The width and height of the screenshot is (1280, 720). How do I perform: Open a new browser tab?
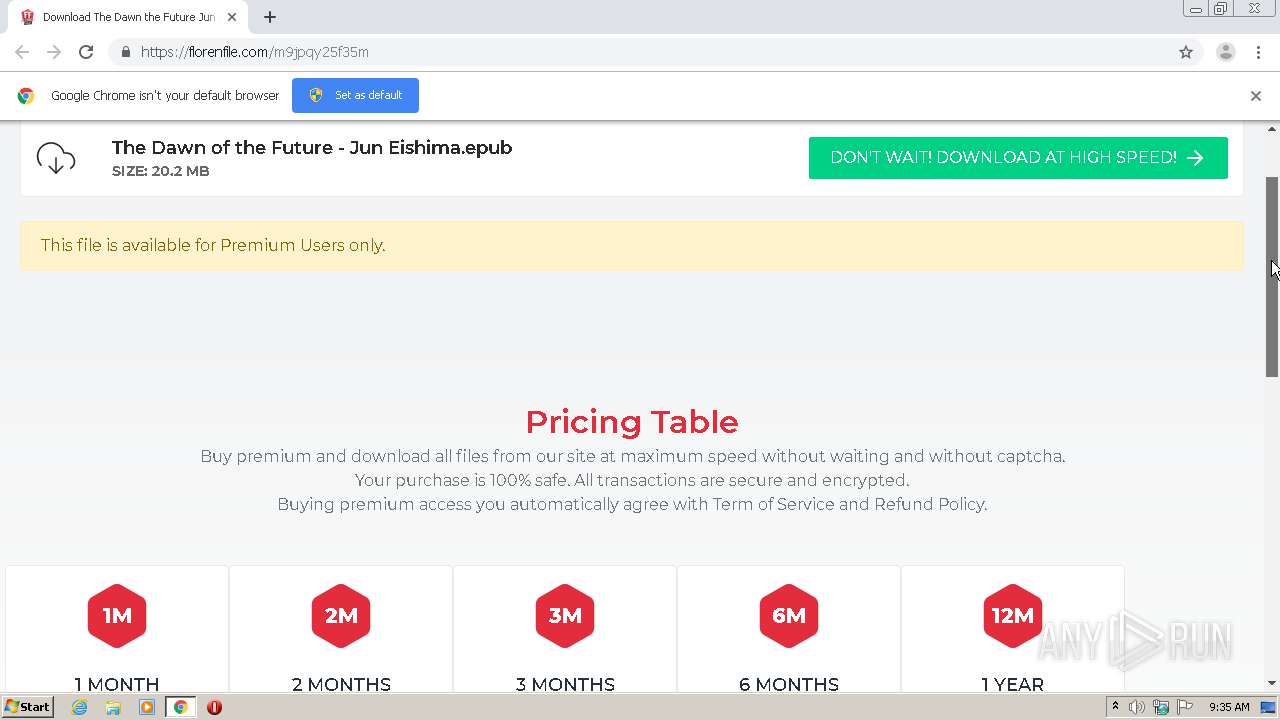(270, 17)
